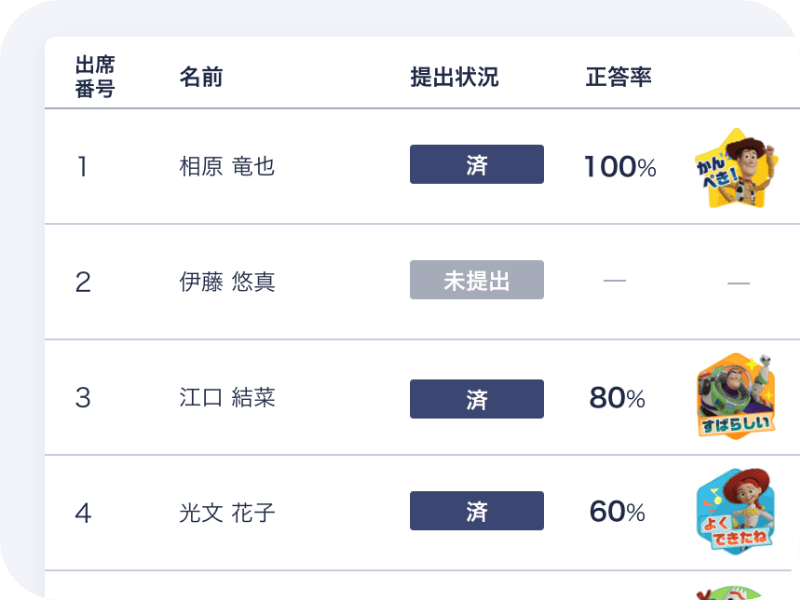Click the 済 status badge for 光文 花子
This screenshot has height=600, width=800.
click(476, 511)
